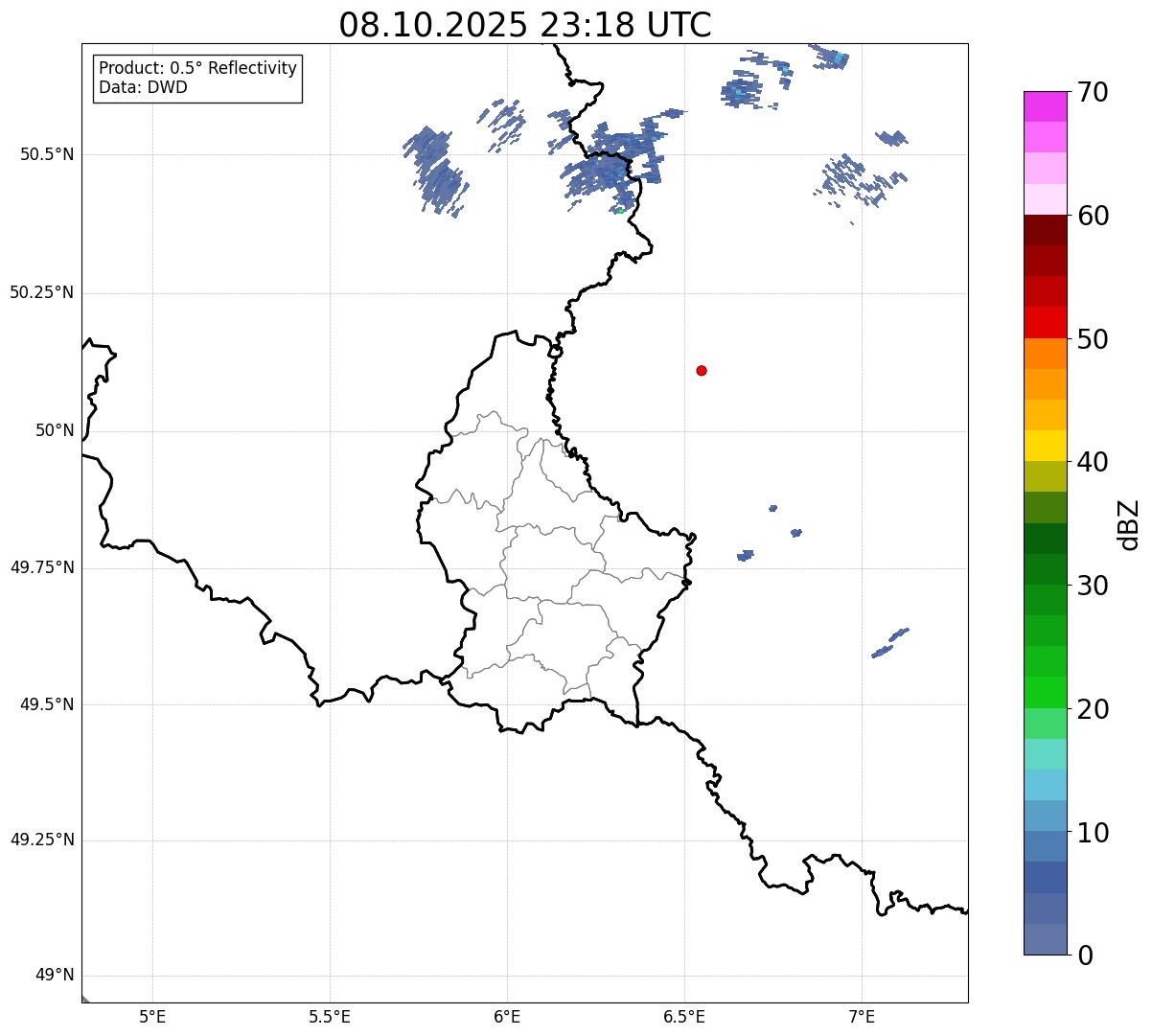Click the Data: DWD label

[x=144, y=87]
